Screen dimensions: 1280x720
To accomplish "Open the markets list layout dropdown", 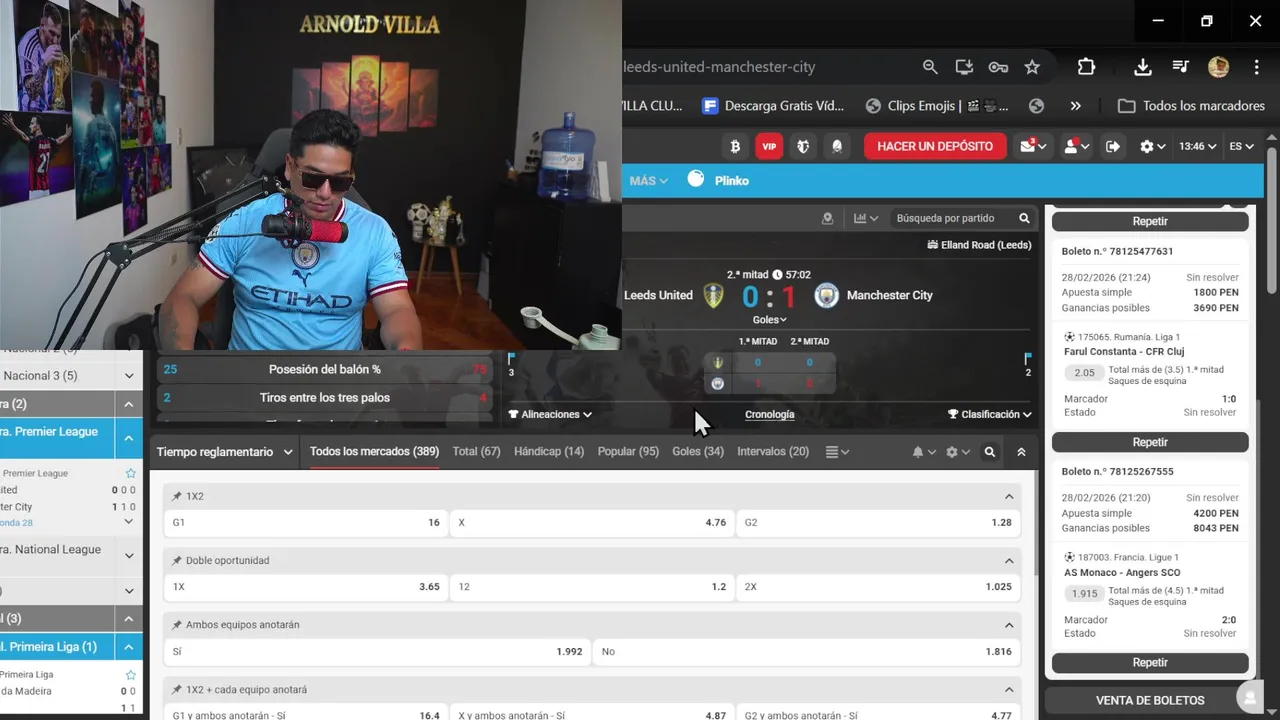I will coord(837,452).
